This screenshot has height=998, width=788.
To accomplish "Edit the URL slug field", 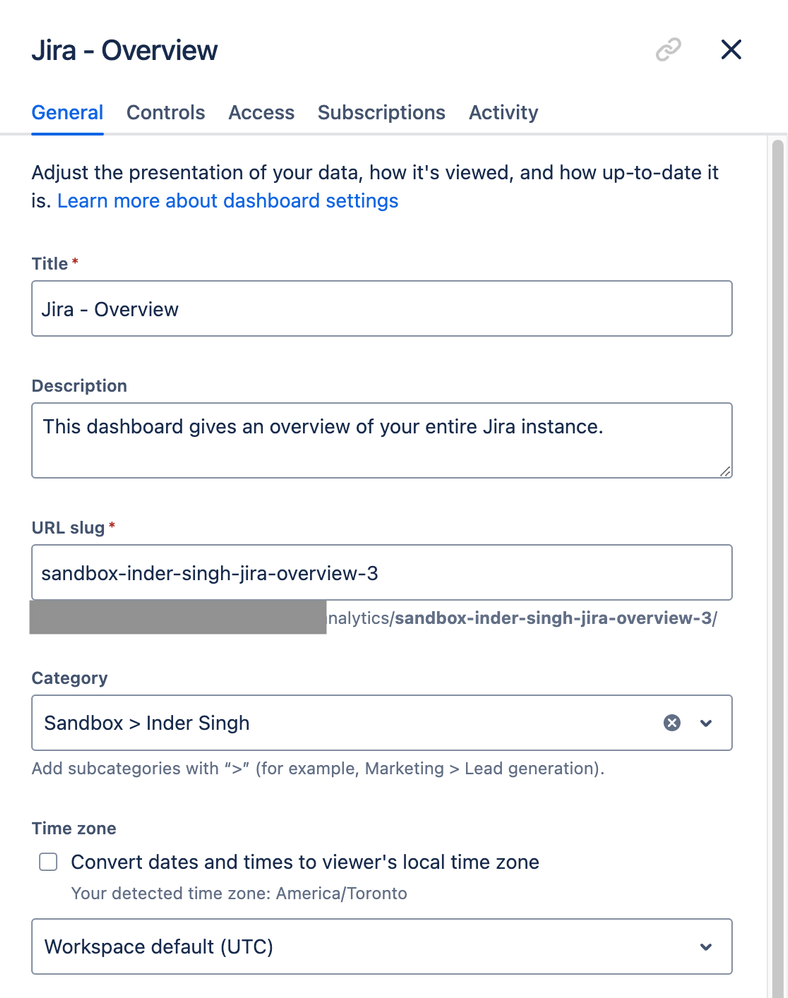I will [x=381, y=572].
